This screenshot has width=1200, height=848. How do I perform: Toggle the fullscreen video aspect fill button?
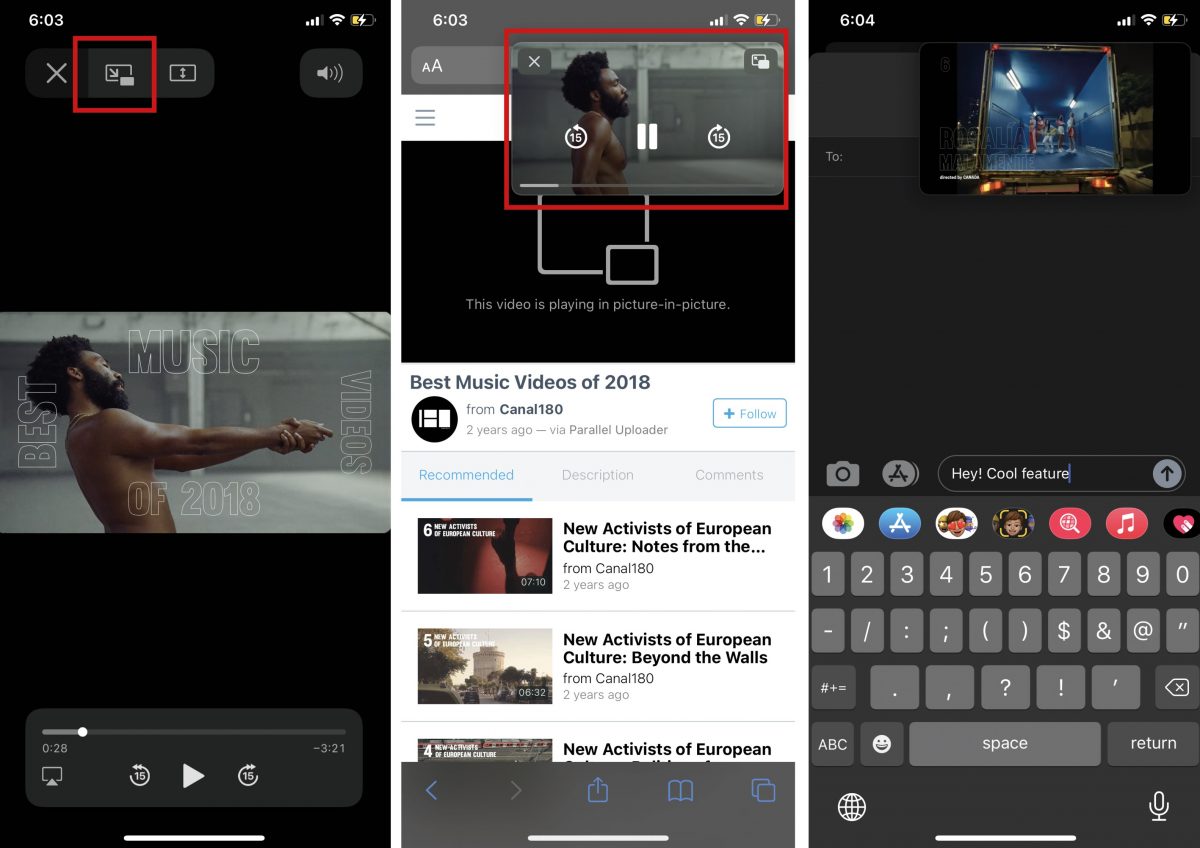(182, 73)
